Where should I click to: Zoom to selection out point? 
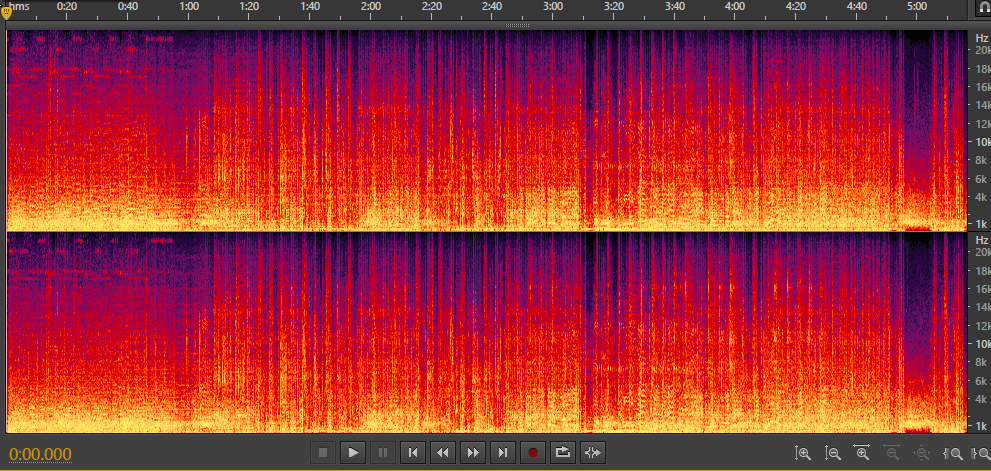pyautogui.click(x=982, y=453)
